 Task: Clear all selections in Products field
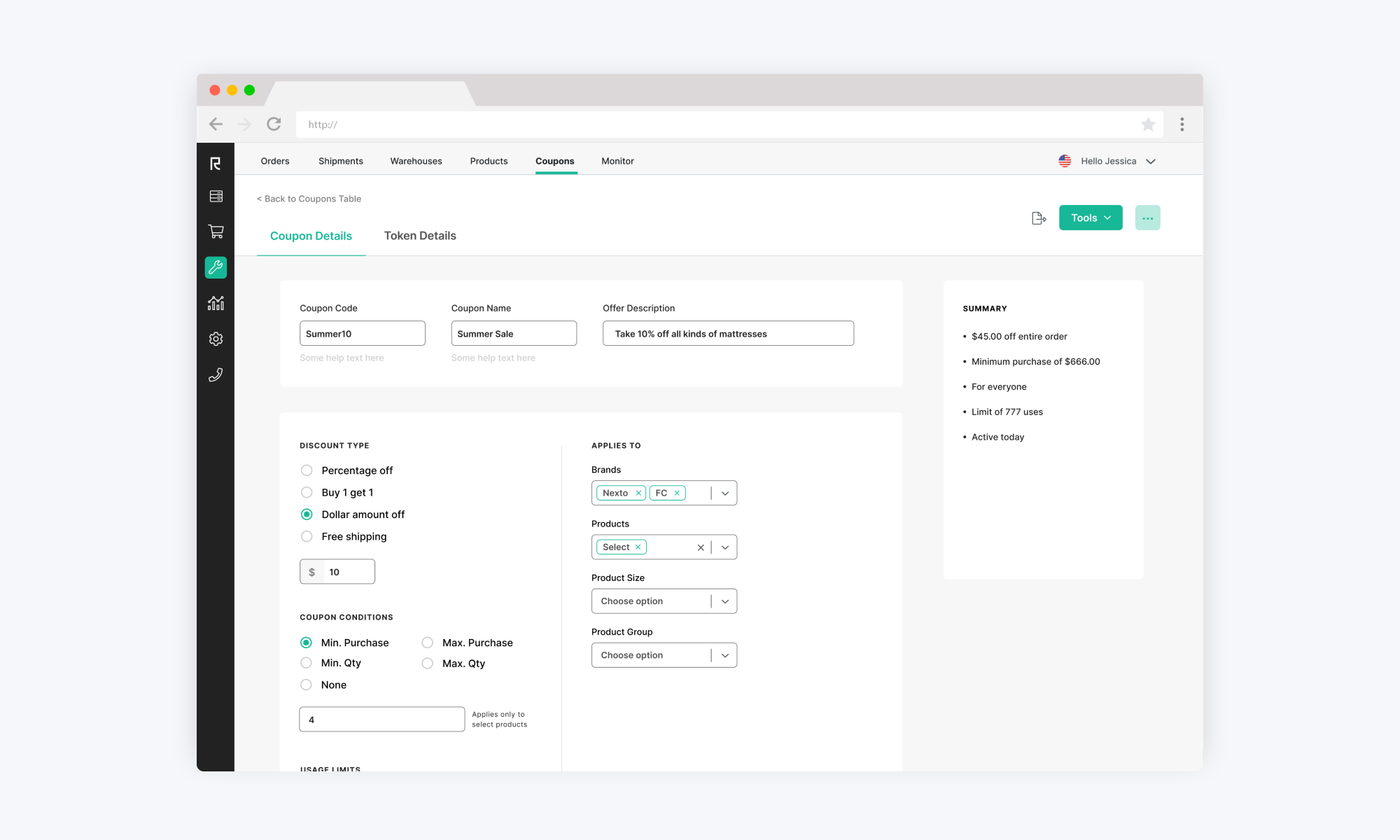700,547
